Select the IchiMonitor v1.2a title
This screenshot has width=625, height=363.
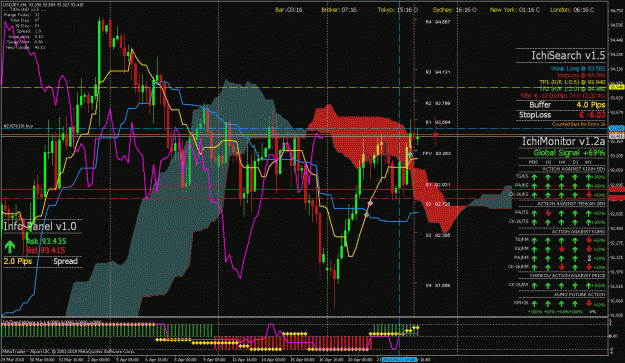point(563,141)
